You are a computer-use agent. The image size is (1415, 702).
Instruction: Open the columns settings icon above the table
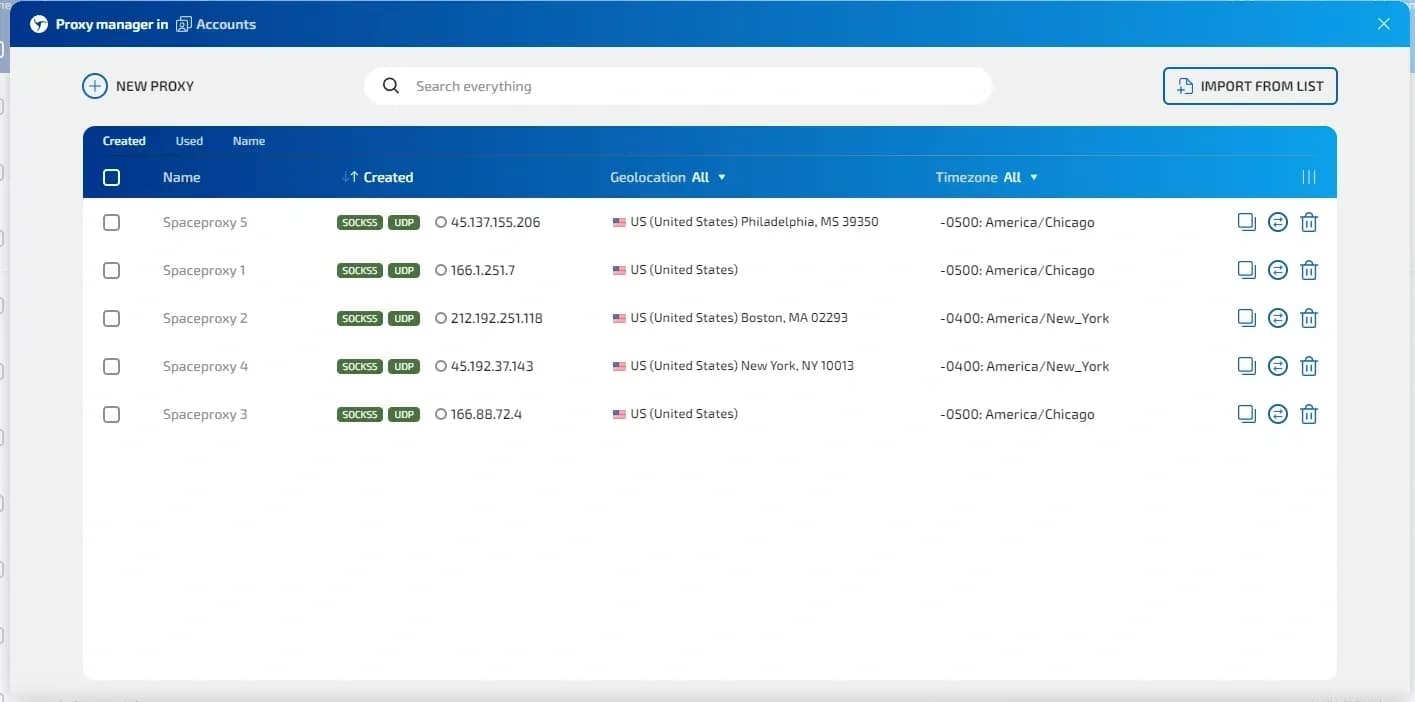pyautogui.click(x=1308, y=177)
